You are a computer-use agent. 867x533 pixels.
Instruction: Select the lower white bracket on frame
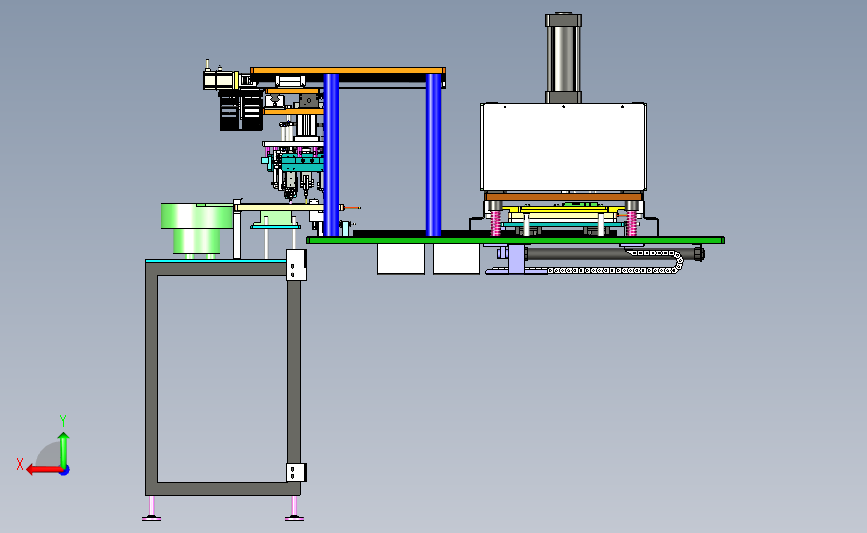point(296,472)
